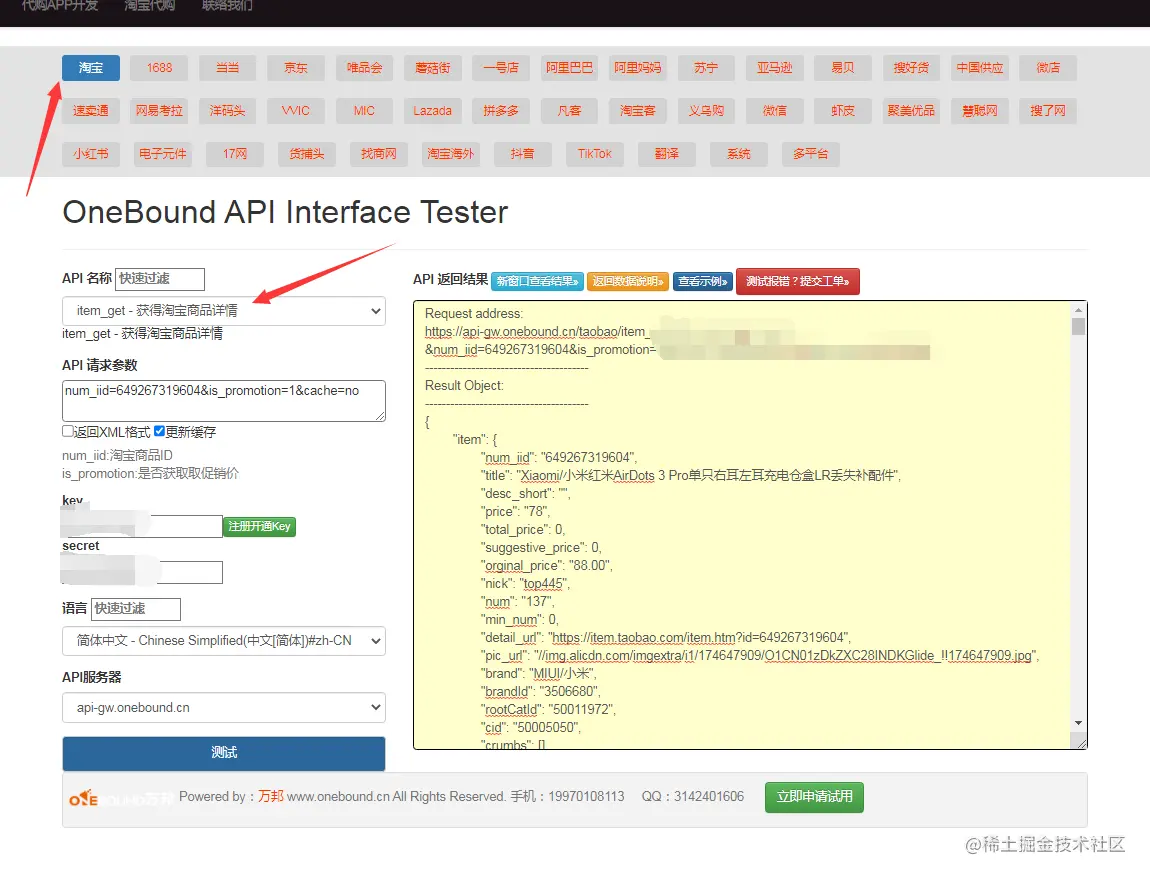1150x879 pixels.
Task: Switch to the 多平台 tab
Action: 810,154
